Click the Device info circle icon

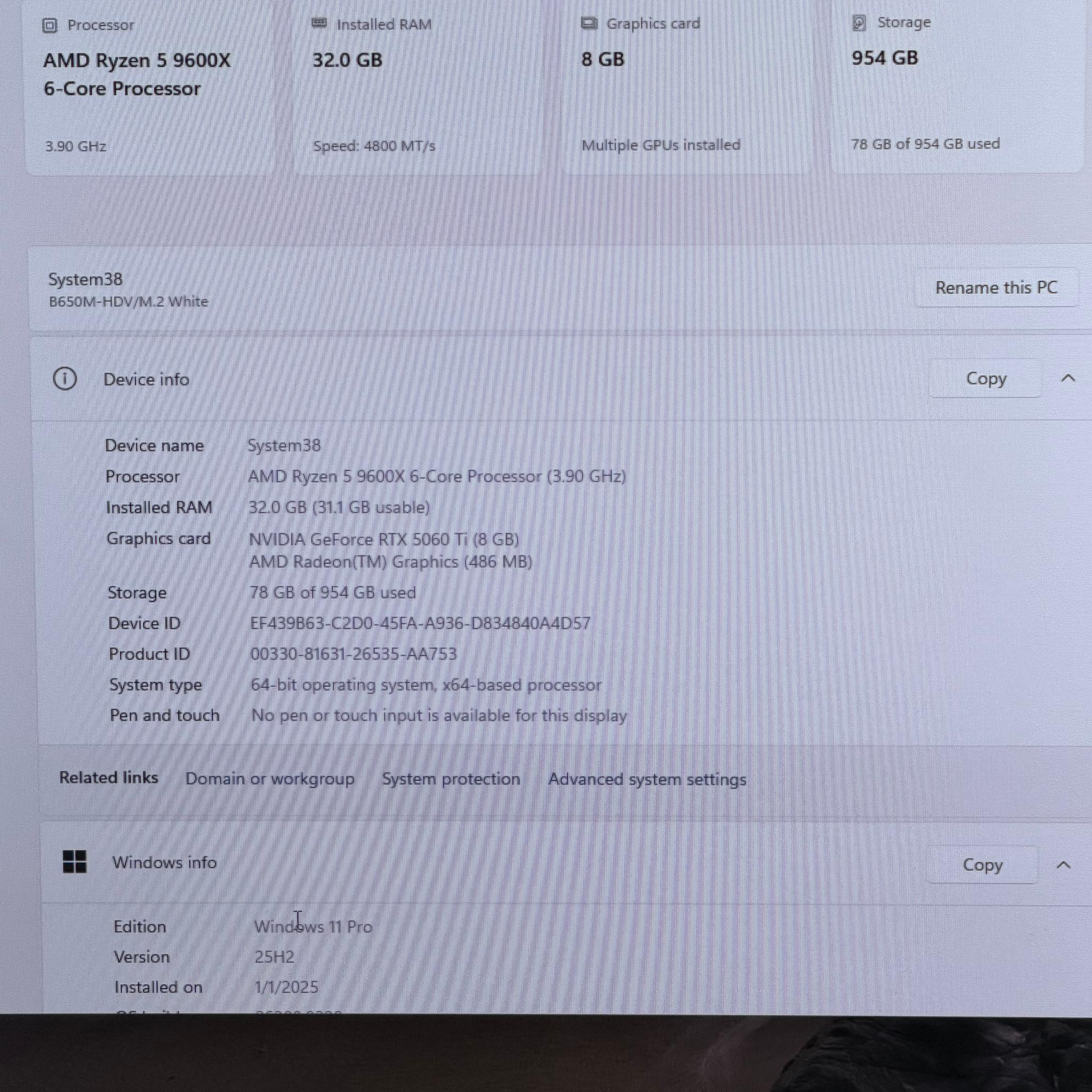(x=65, y=379)
